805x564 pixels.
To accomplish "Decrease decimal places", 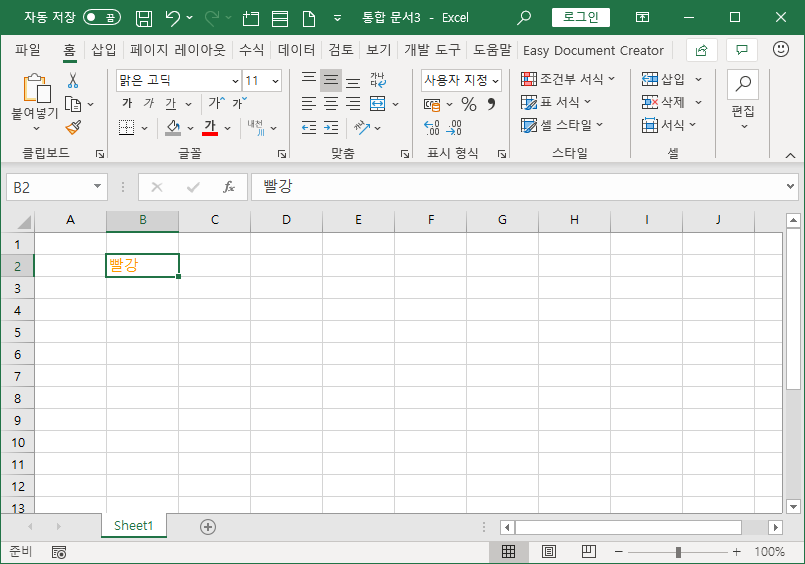I will (454, 127).
